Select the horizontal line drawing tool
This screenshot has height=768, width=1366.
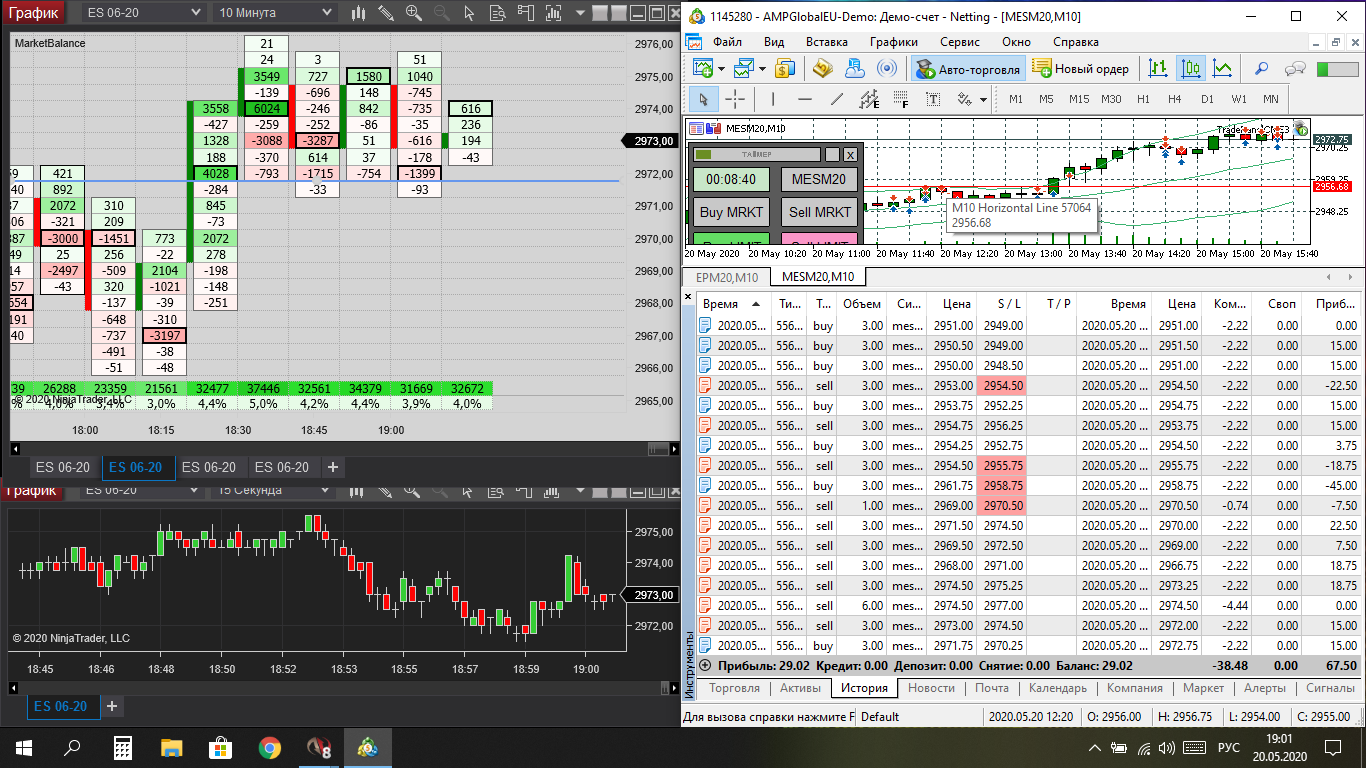(805, 99)
